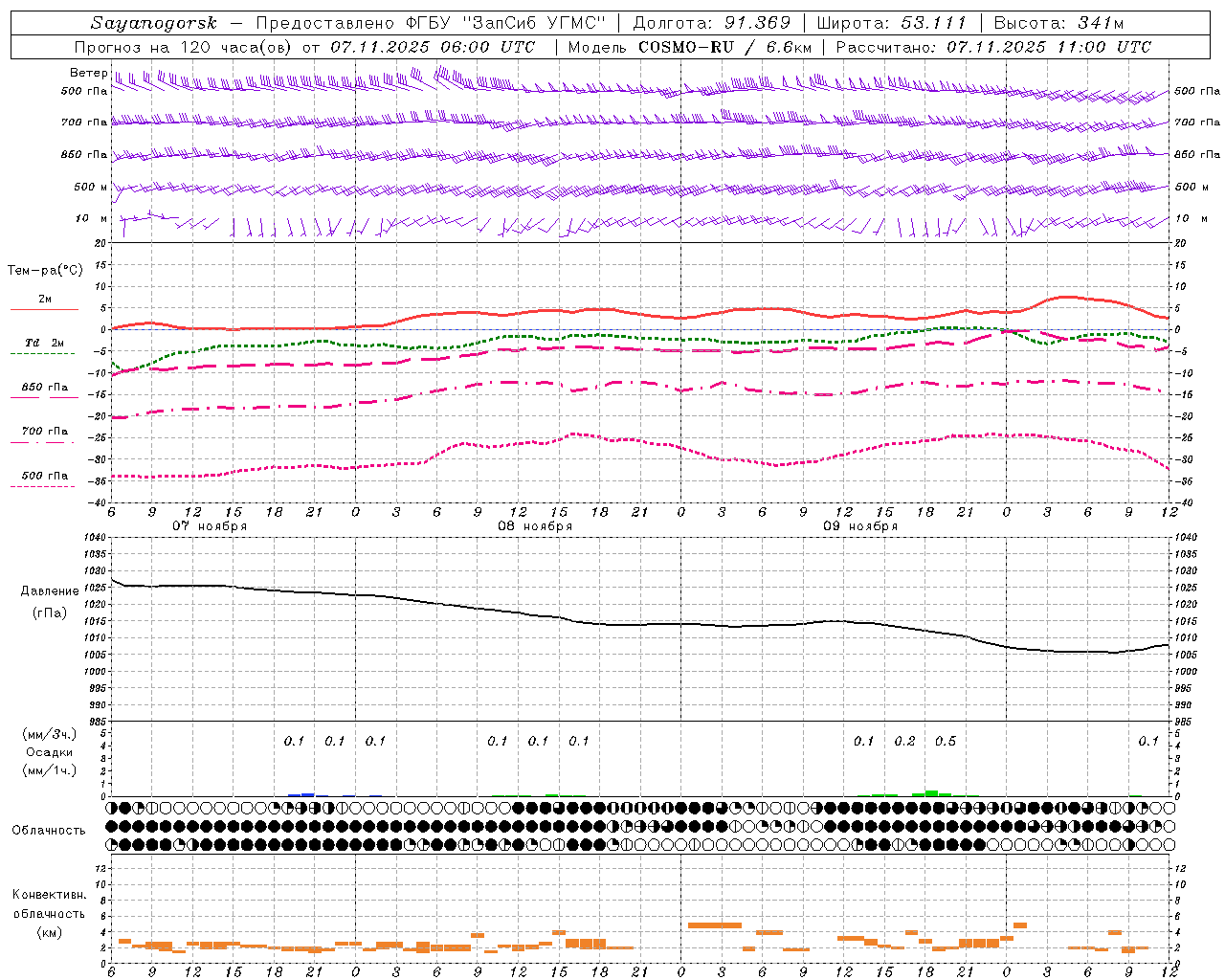Click the Sayanogorsk station title
Viewport: 1225px width, 980px height.
[x=153, y=23]
